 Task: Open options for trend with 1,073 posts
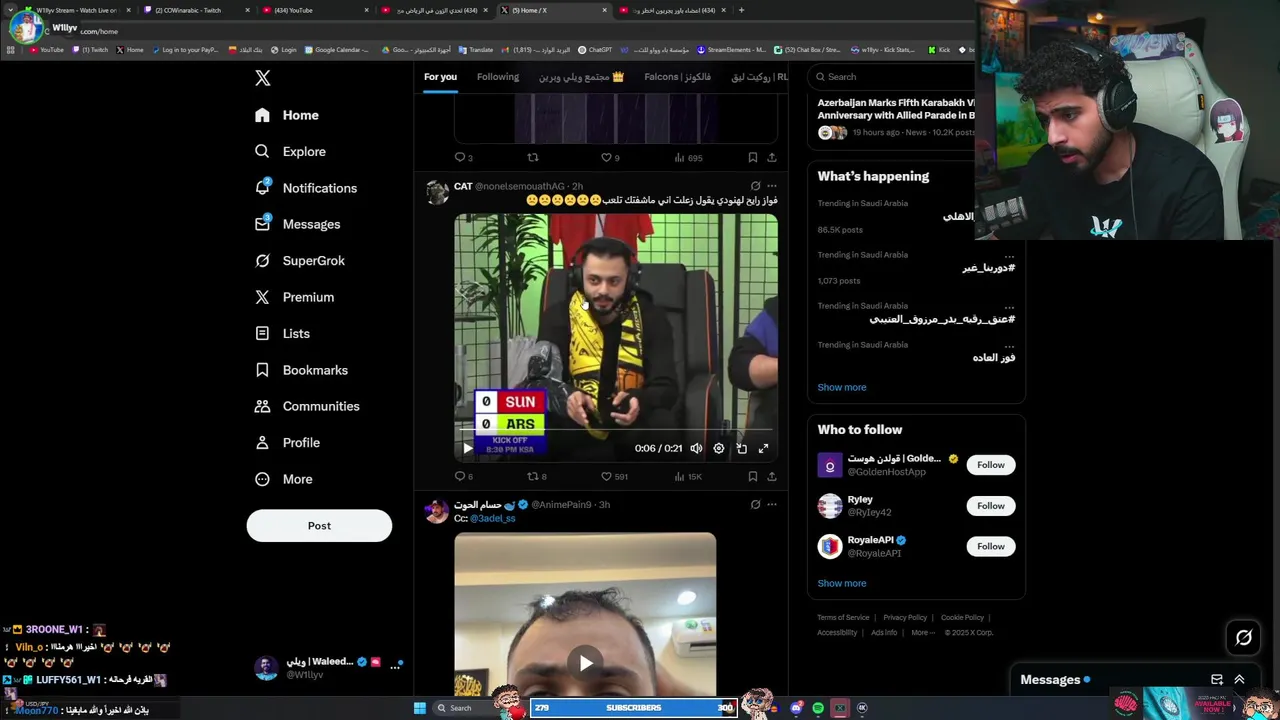click(x=1009, y=255)
